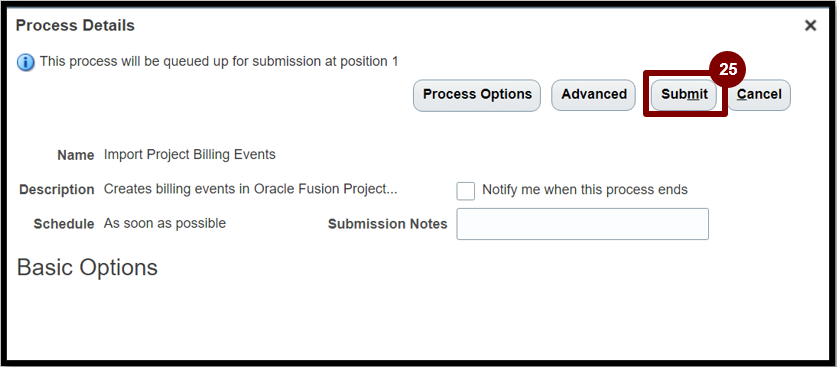Focus the Submission Notes text field
The height and width of the screenshot is (367, 837).
coord(582,224)
